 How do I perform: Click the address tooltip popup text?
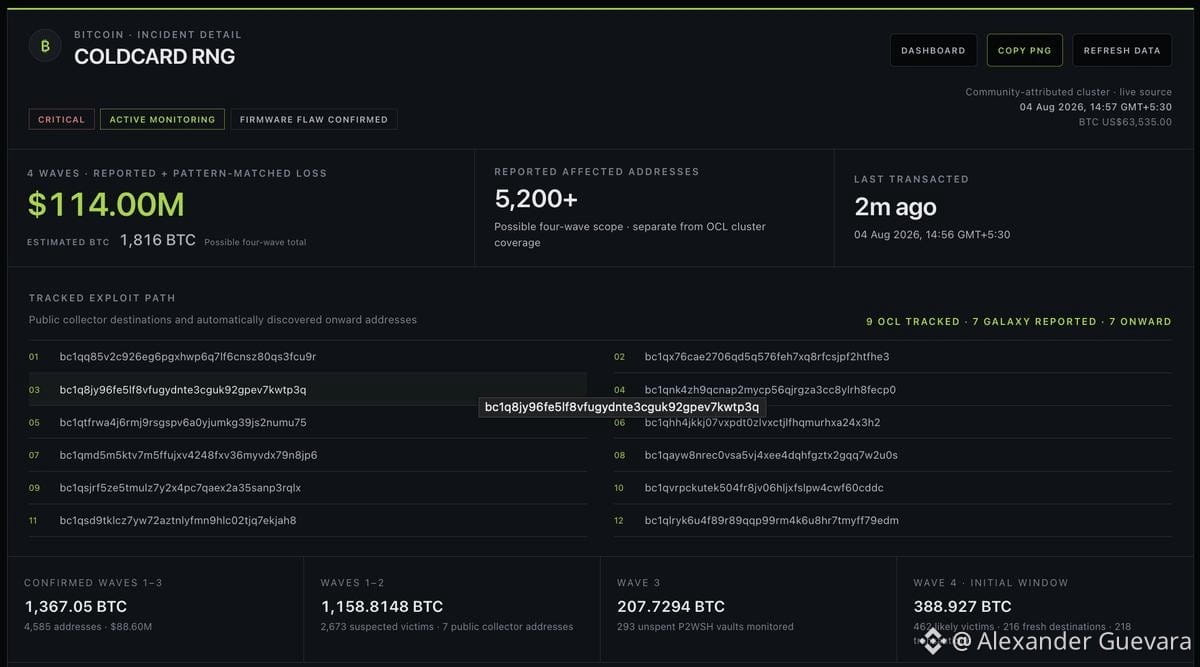[x=622, y=407]
